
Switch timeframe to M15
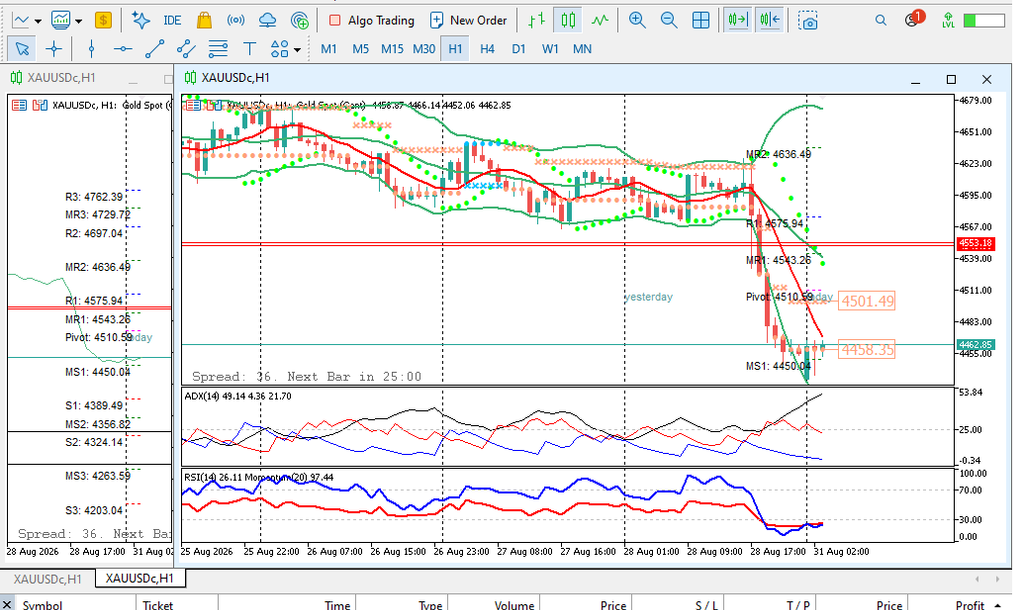point(392,49)
